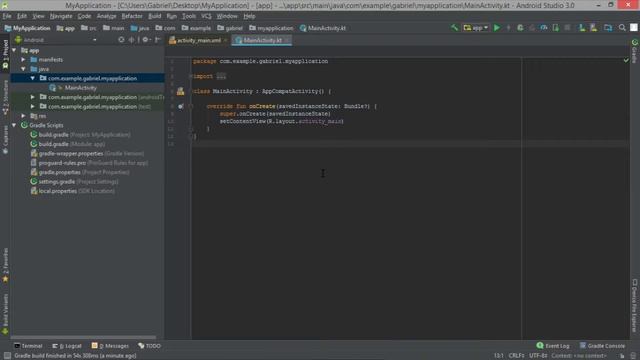This screenshot has height=360, width=640.
Task: Open the Logcat tool window
Action: pyautogui.click(x=67, y=346)
